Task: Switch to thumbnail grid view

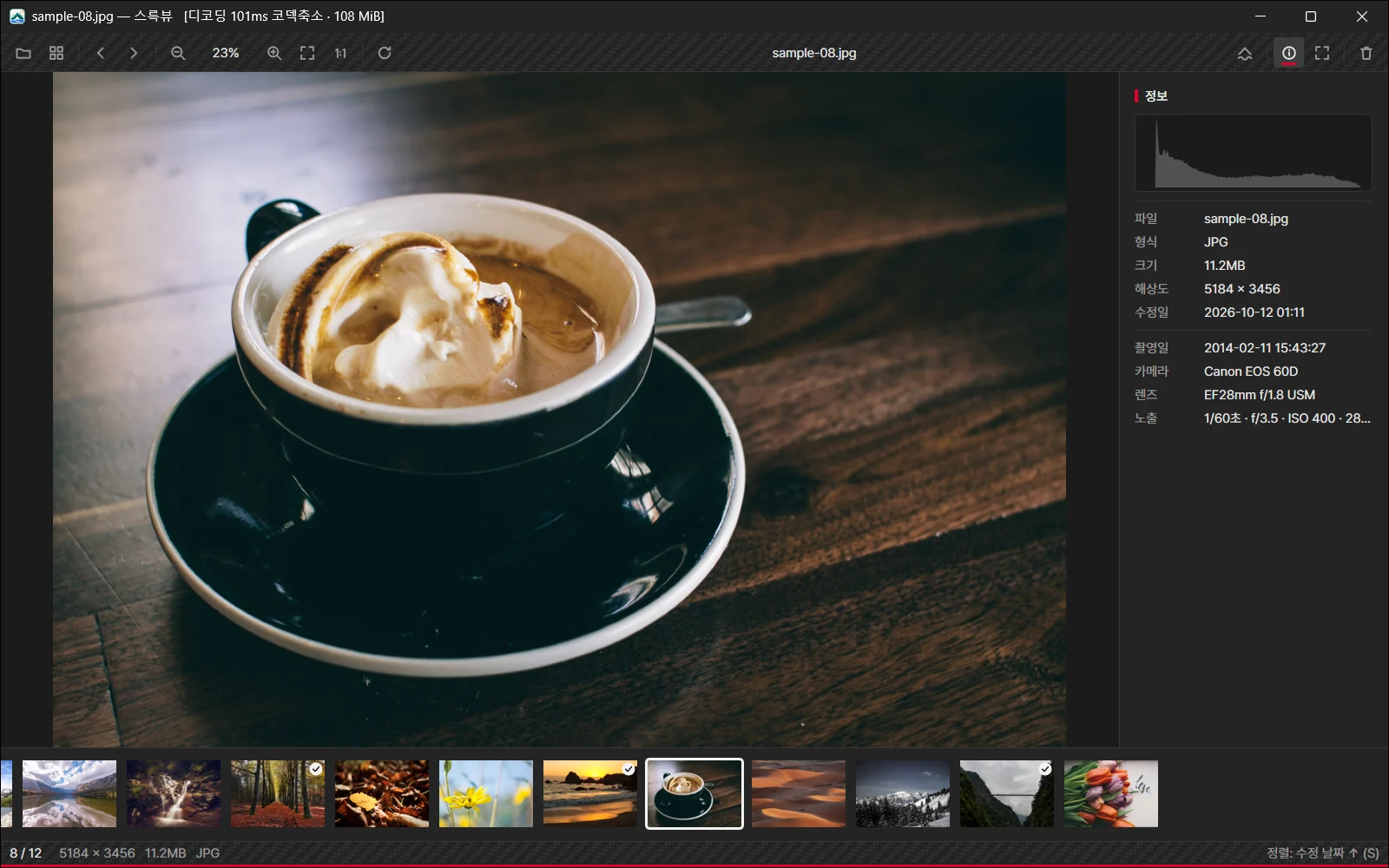Action: [x=56, y=53]
